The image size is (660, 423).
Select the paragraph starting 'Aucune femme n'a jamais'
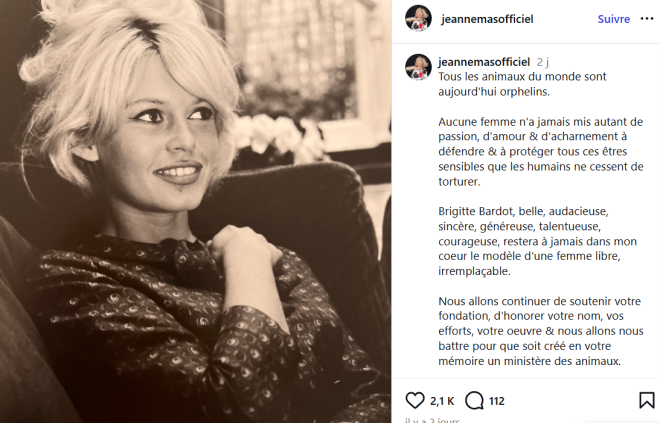541,152
